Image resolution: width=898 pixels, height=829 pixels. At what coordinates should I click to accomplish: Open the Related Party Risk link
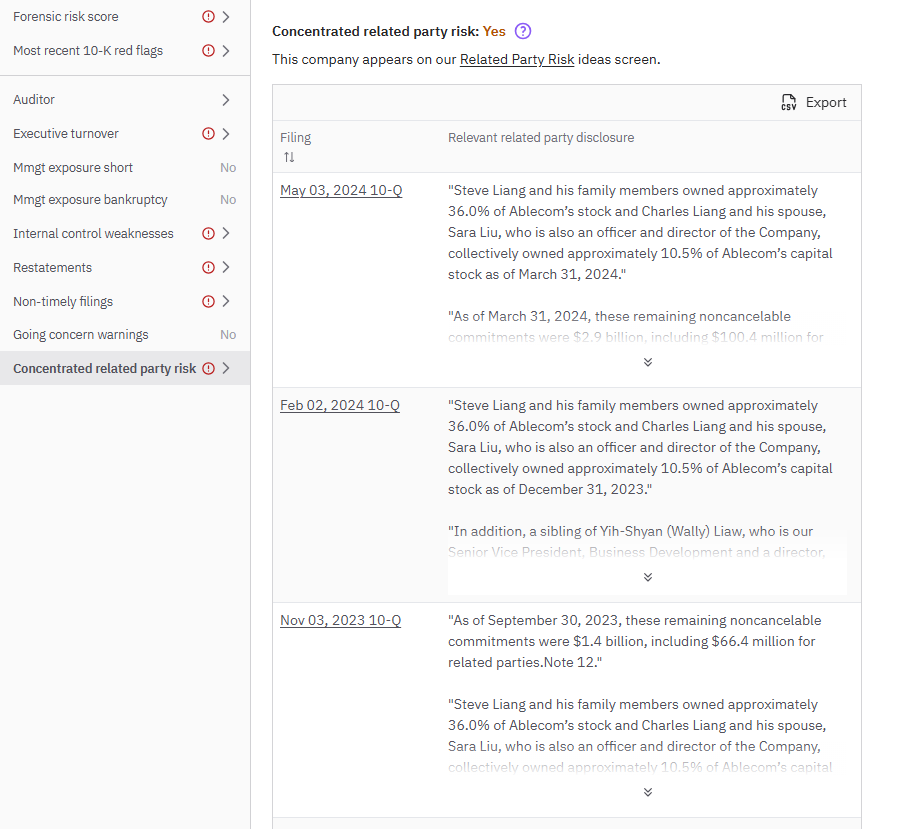(x=516, y=60)
